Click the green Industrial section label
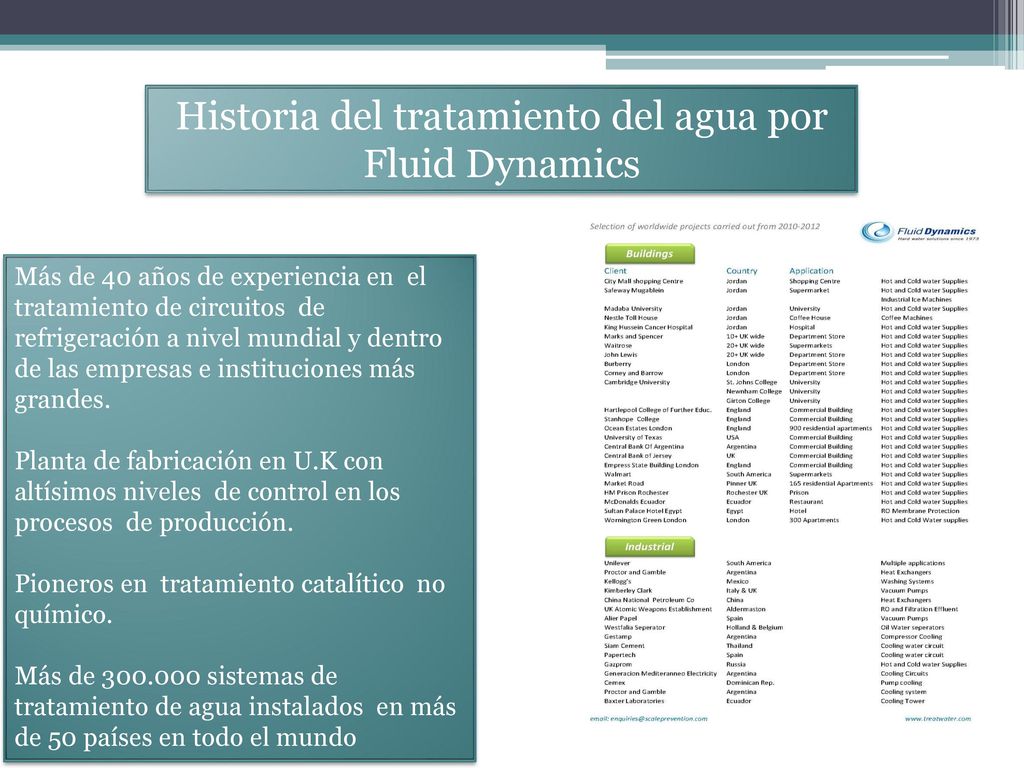Viewport: 1024px width, 768px height. click(649, 547)
